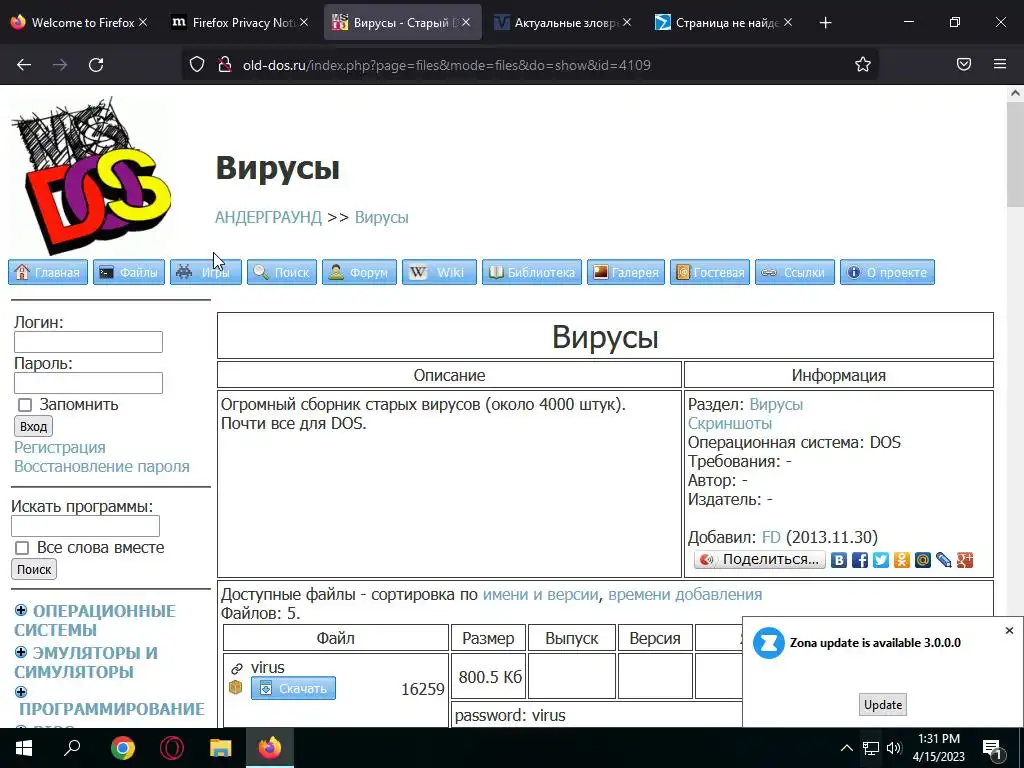
Task: Click the network tray icon
Action: [x=871, y=748]
